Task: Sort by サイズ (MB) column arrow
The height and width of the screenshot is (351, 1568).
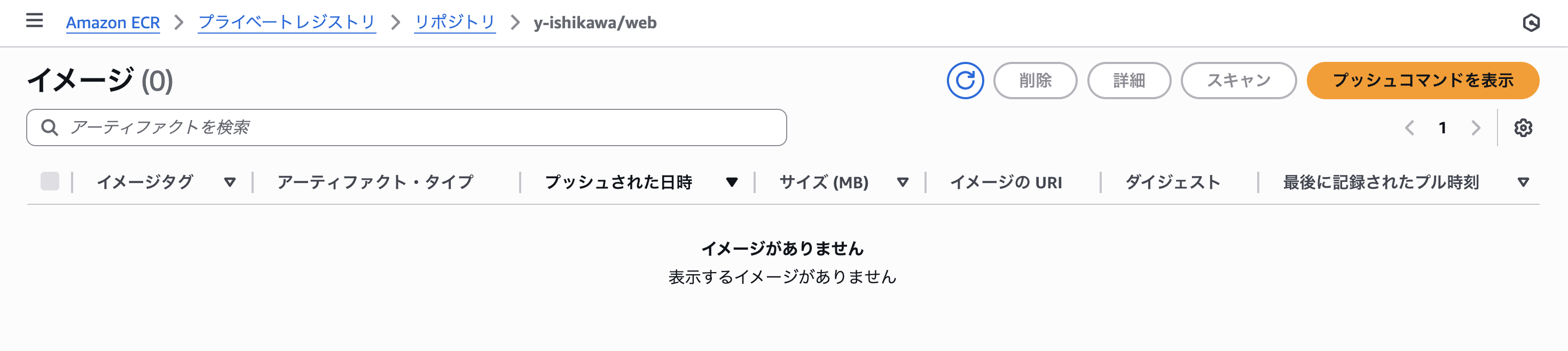Action: 903,182
